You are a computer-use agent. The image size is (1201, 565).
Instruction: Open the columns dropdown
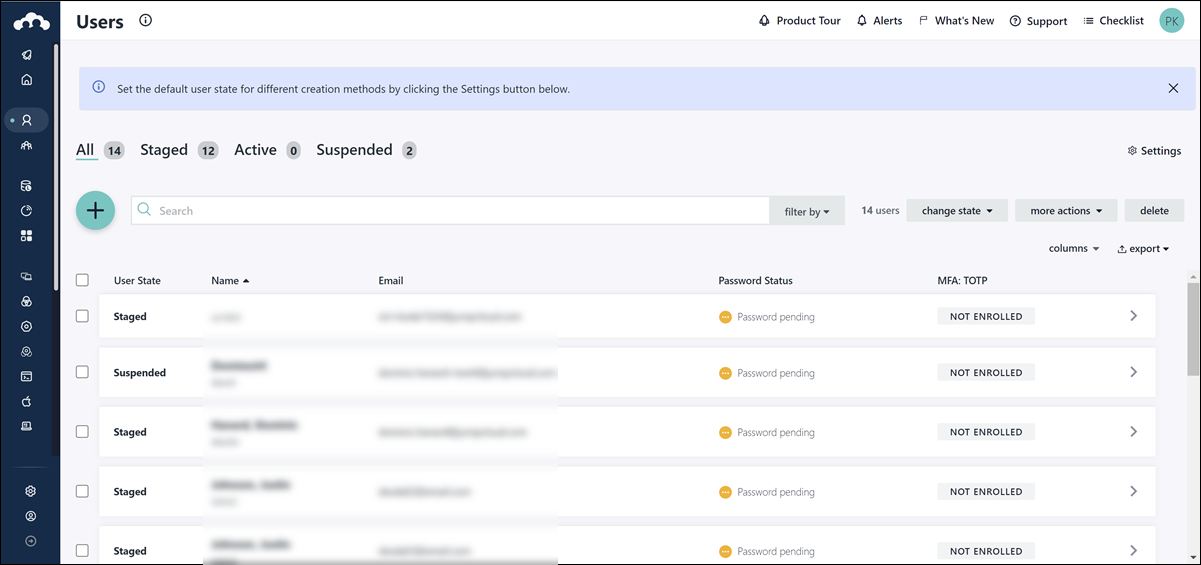click(1074, 248)
